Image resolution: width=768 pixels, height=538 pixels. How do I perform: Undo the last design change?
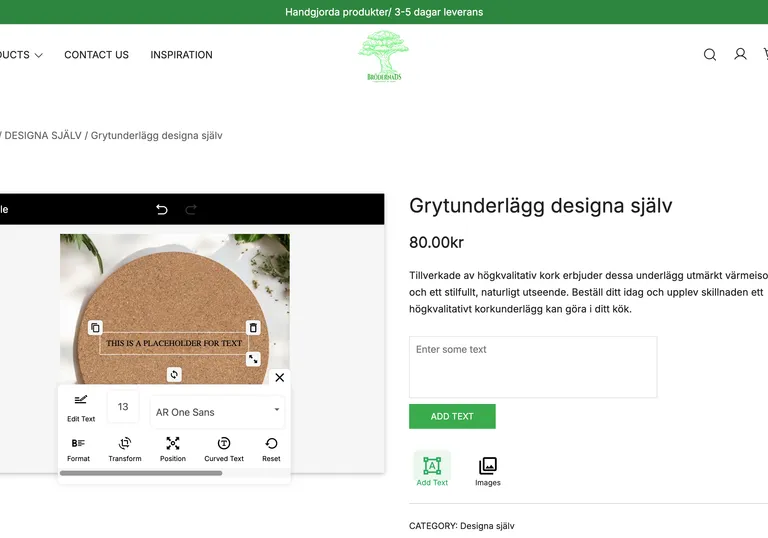(162, 210)
